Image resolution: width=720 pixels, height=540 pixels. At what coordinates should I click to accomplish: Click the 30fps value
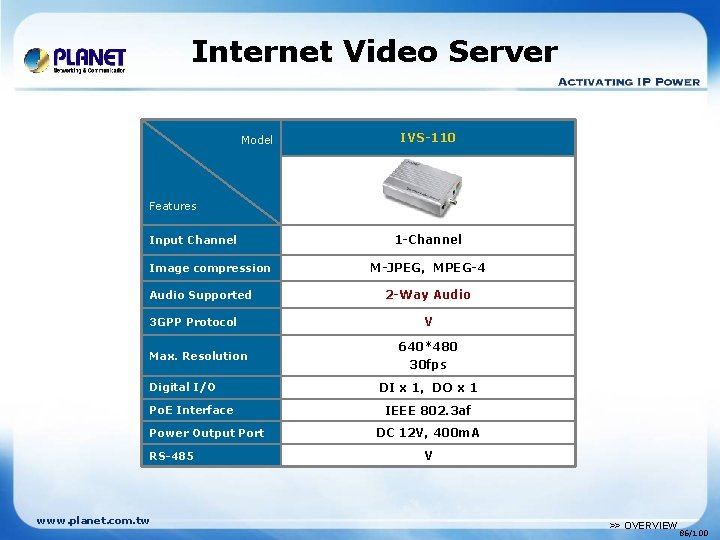click(x=428, y=365)
